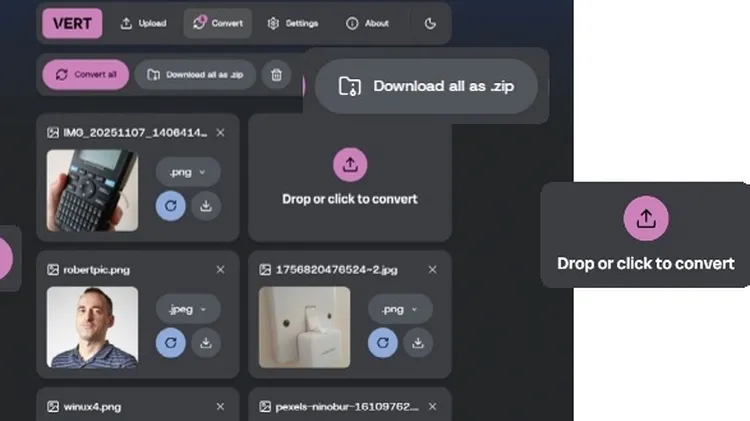Image resolution: width=750 pixels, height=421 pixels.
Task: Open the Upload tab
Action: tap(143, 23)
